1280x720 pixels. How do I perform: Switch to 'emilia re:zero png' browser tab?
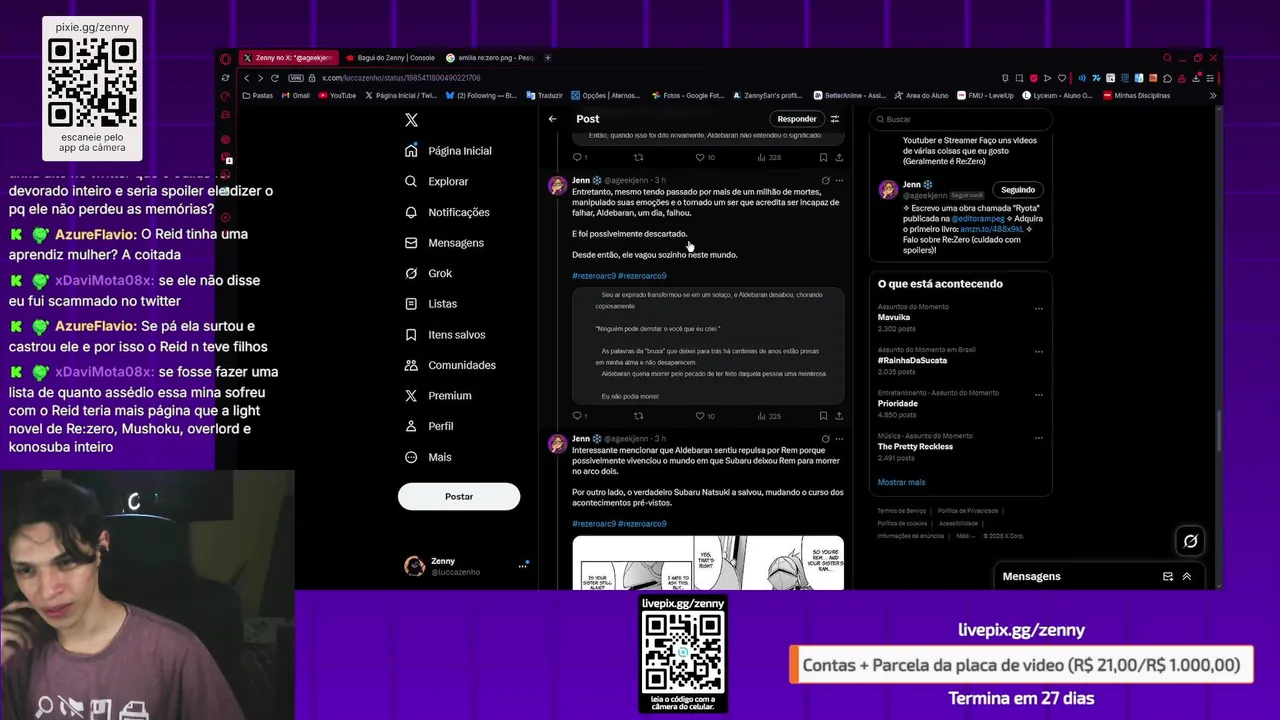tap(490, 58)
